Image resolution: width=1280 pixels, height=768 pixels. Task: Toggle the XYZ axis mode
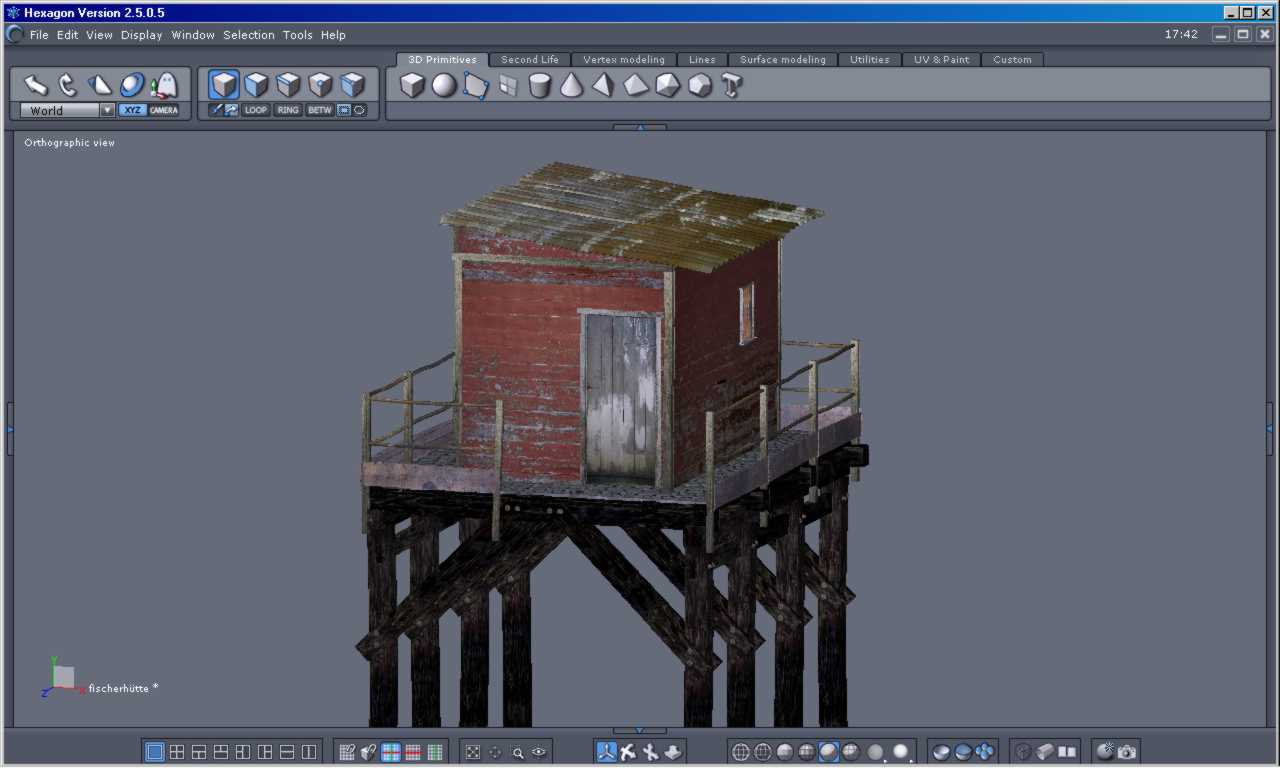132,110
